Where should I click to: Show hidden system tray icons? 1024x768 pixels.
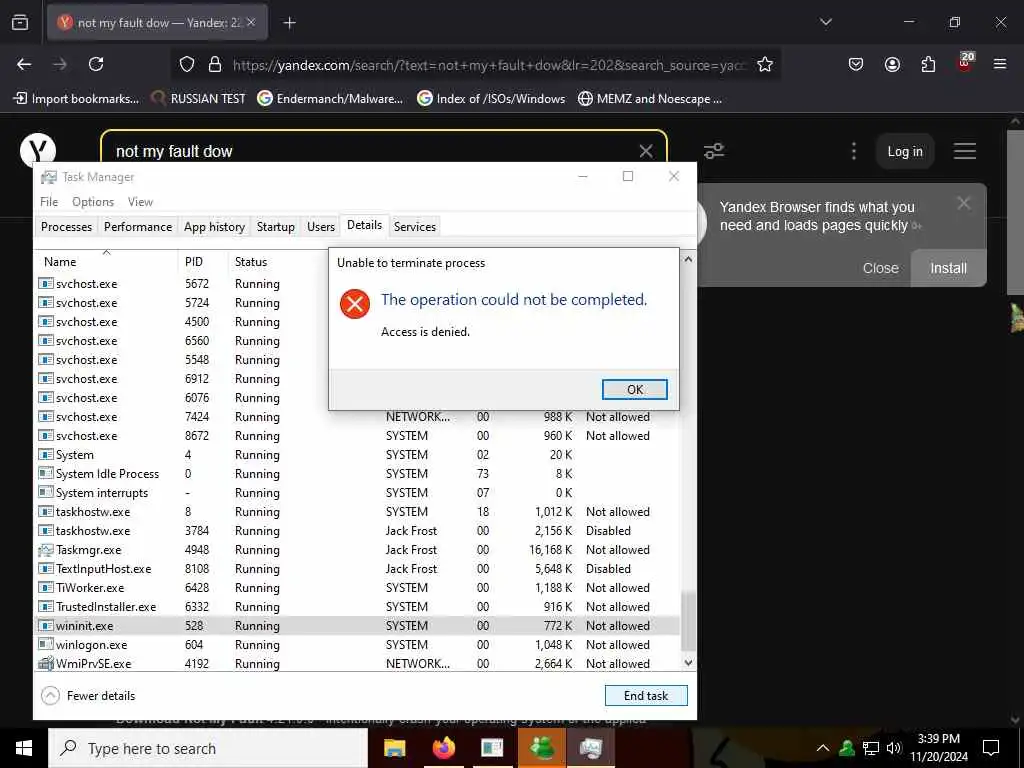(822, 748)
